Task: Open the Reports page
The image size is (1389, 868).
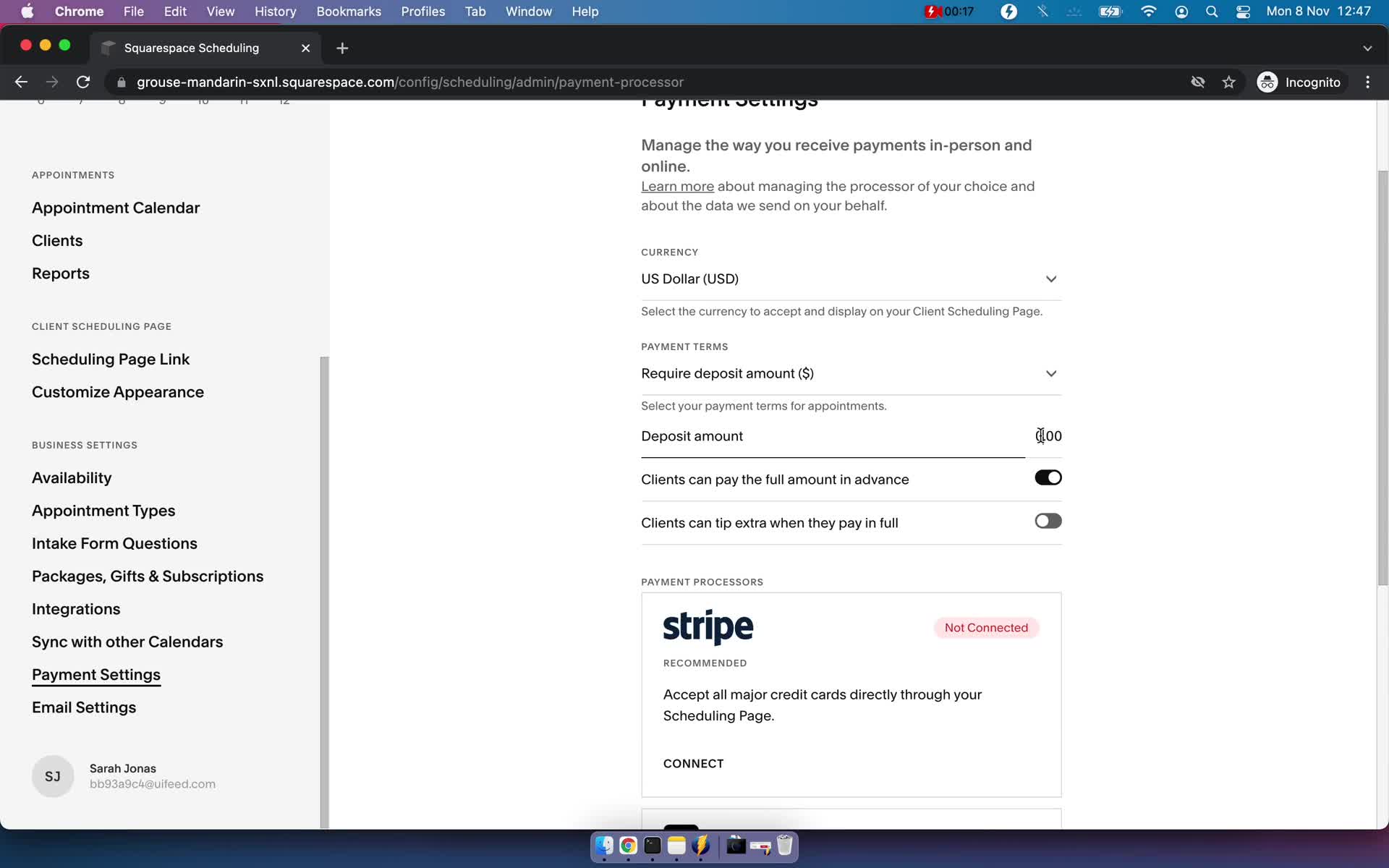Action: (61, 273)
